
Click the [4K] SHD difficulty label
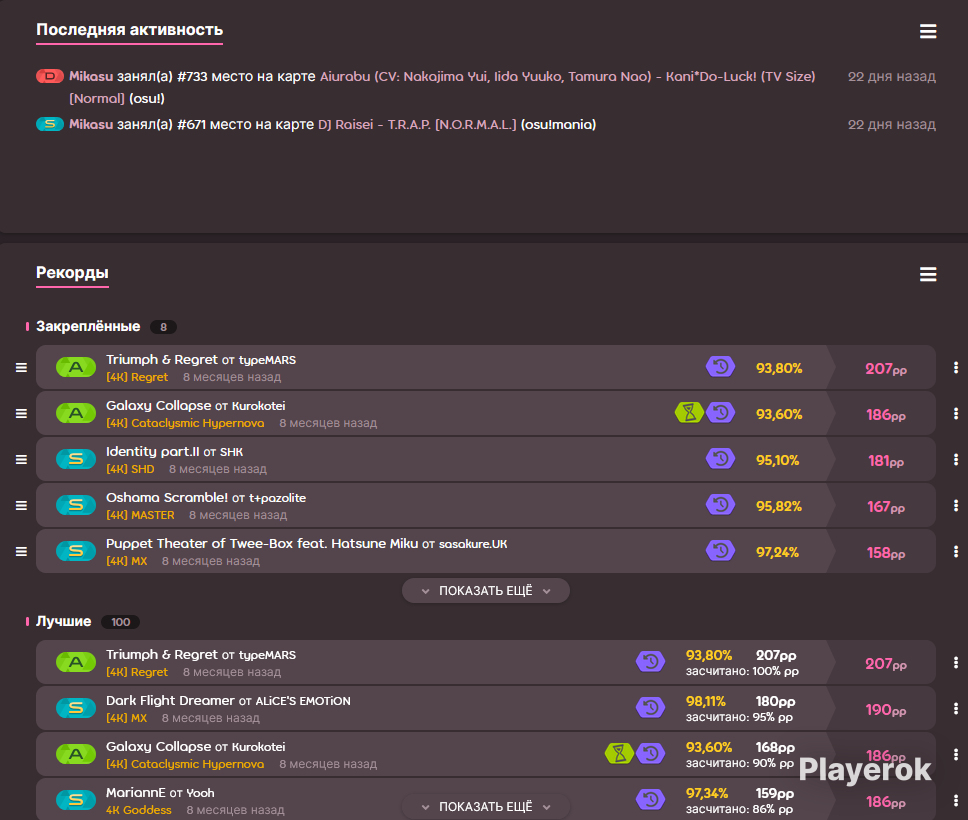tap(130, 469)
